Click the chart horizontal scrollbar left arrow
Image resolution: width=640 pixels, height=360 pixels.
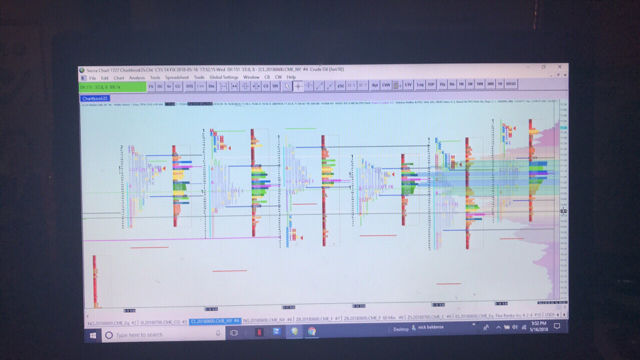(x=87, y=316)
